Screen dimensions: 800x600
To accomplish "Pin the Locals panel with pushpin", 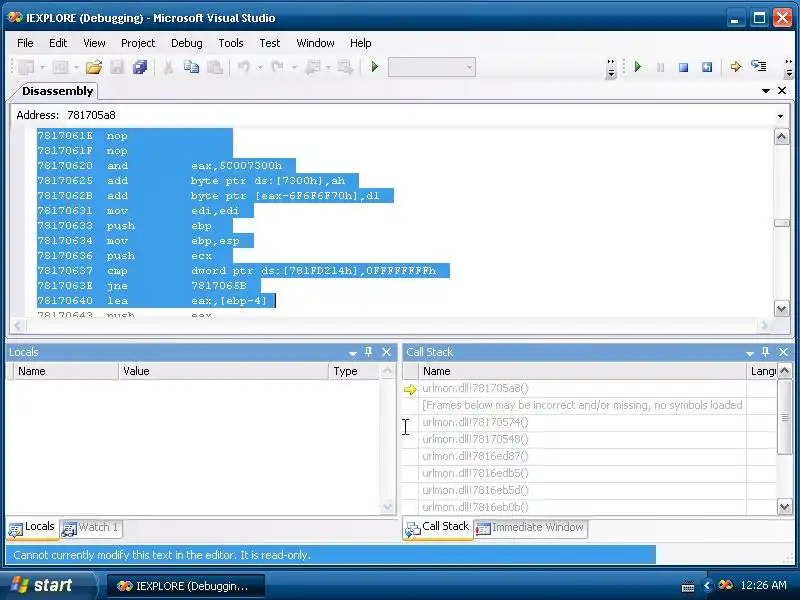I will click(368, 352).
